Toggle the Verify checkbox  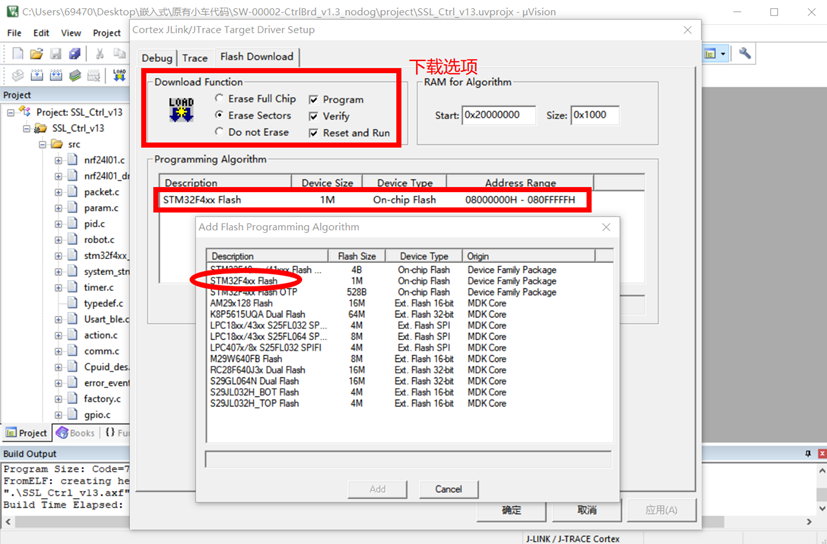pyautogui.click(x=313, y=116)
